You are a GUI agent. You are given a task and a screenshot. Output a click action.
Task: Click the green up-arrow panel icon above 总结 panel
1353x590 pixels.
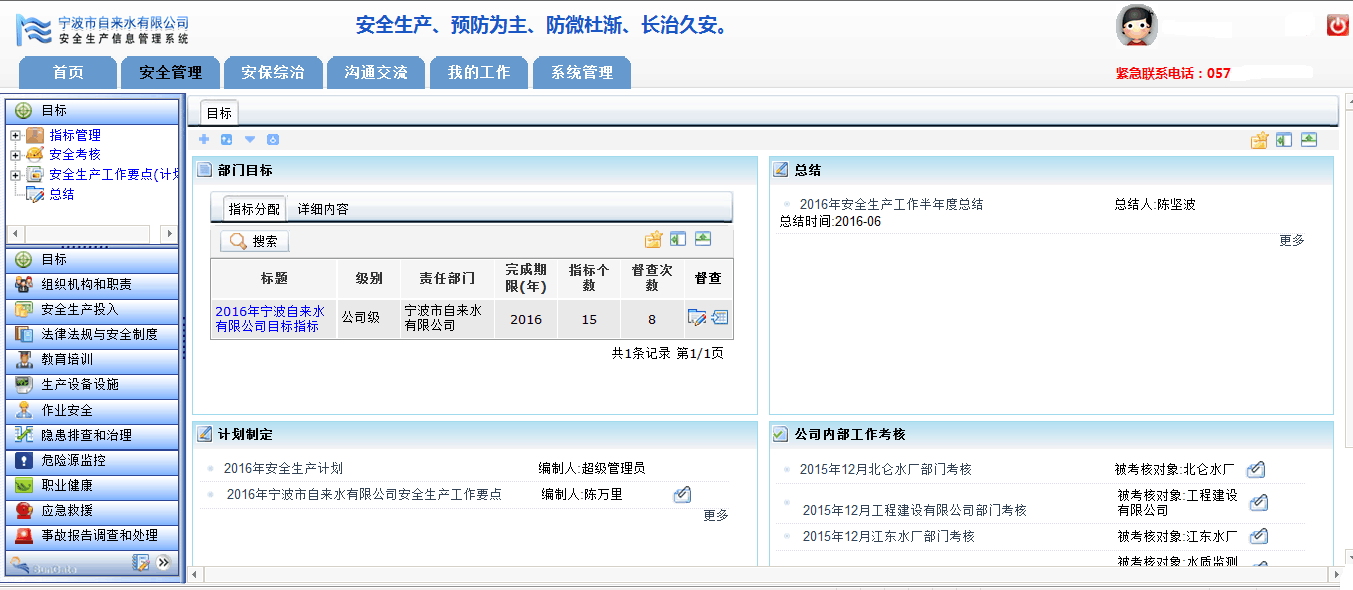point(1309,141)
